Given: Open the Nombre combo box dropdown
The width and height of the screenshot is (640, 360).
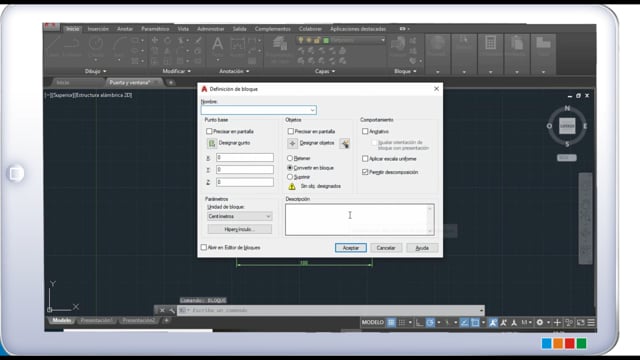Looking at the screenshot, I should (x=312, y=110).
